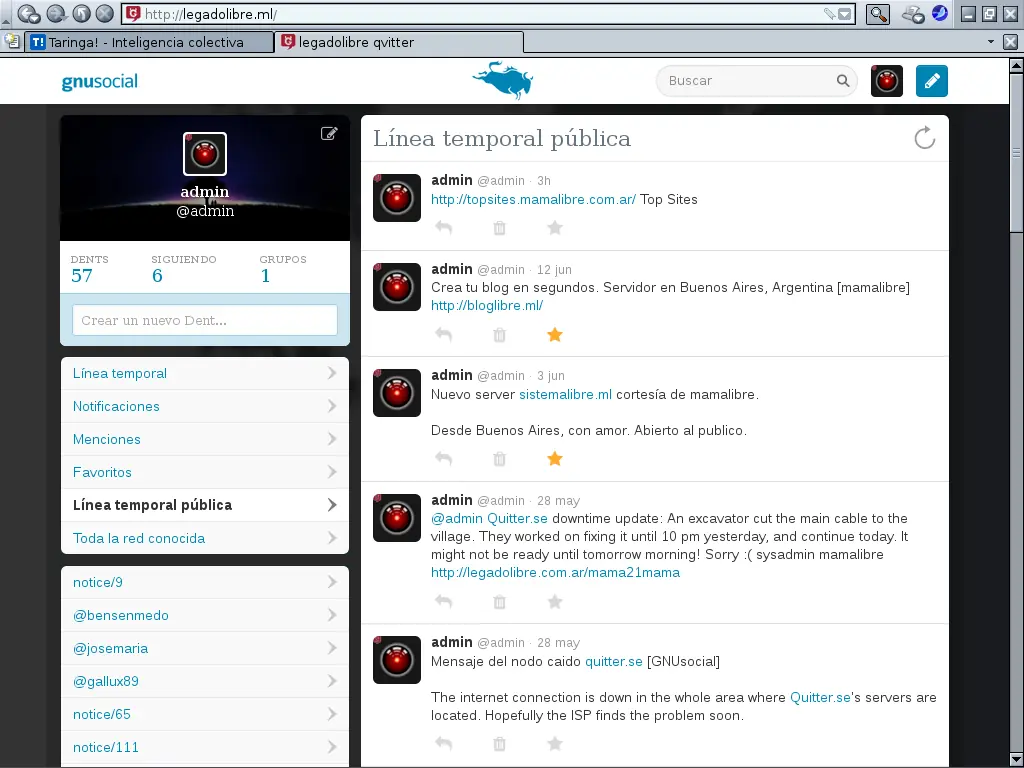Click the search magnifier in Buscar box

click(843, 80)
